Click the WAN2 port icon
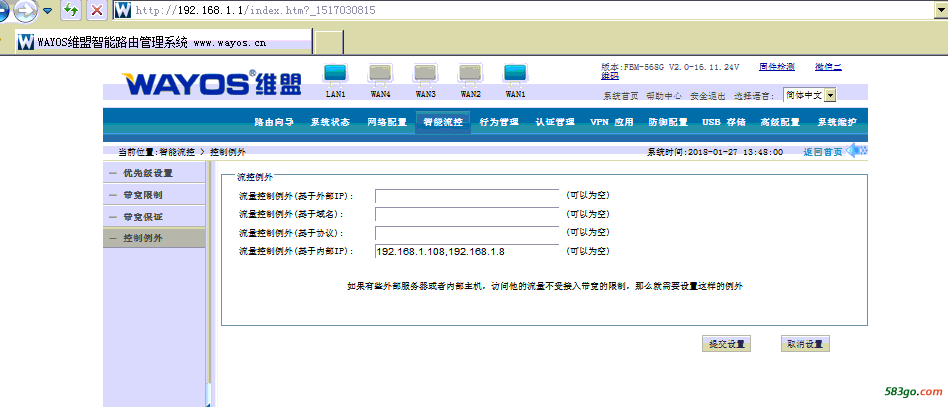 (x=470, y=73)
